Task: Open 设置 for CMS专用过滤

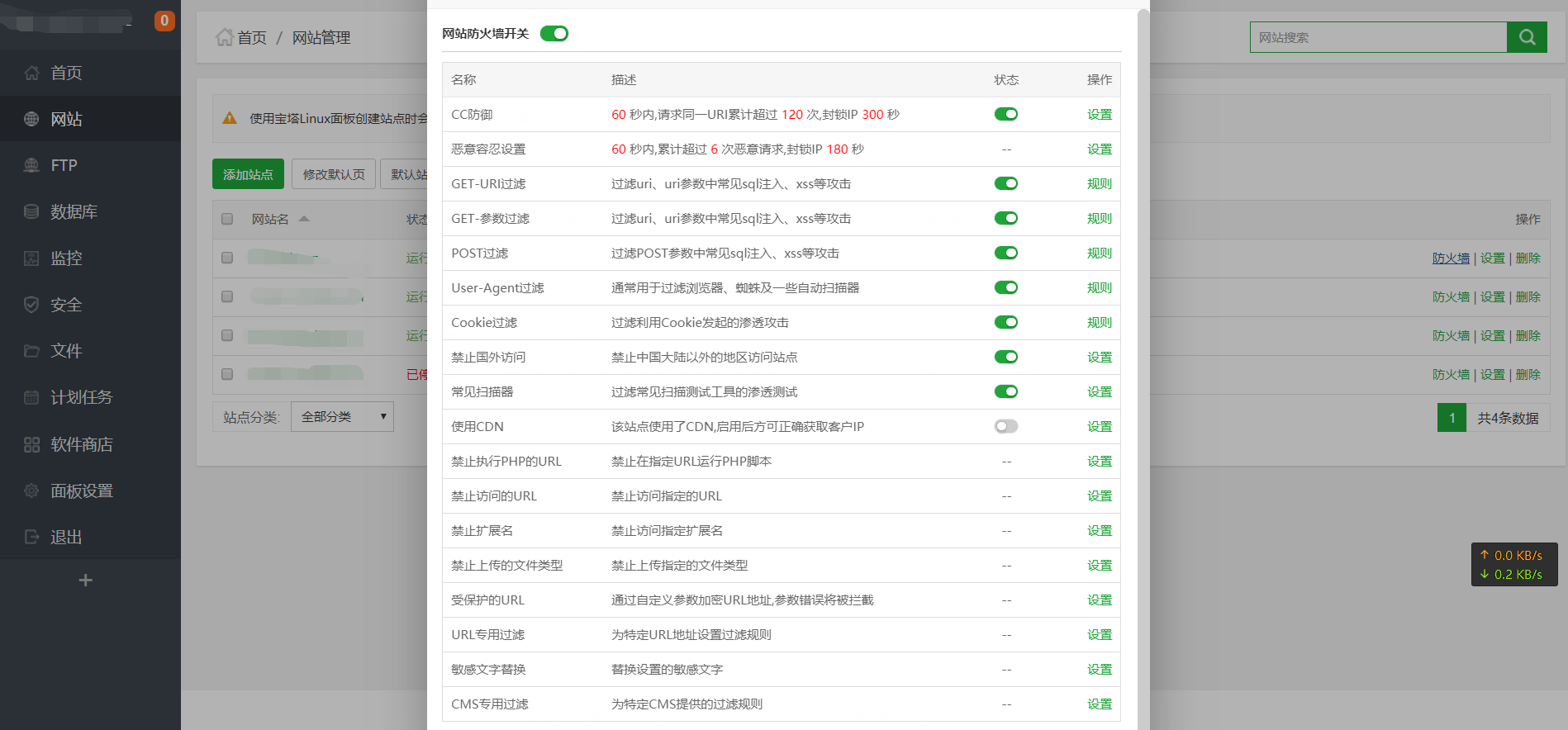Action: (x=1100, y=704)
